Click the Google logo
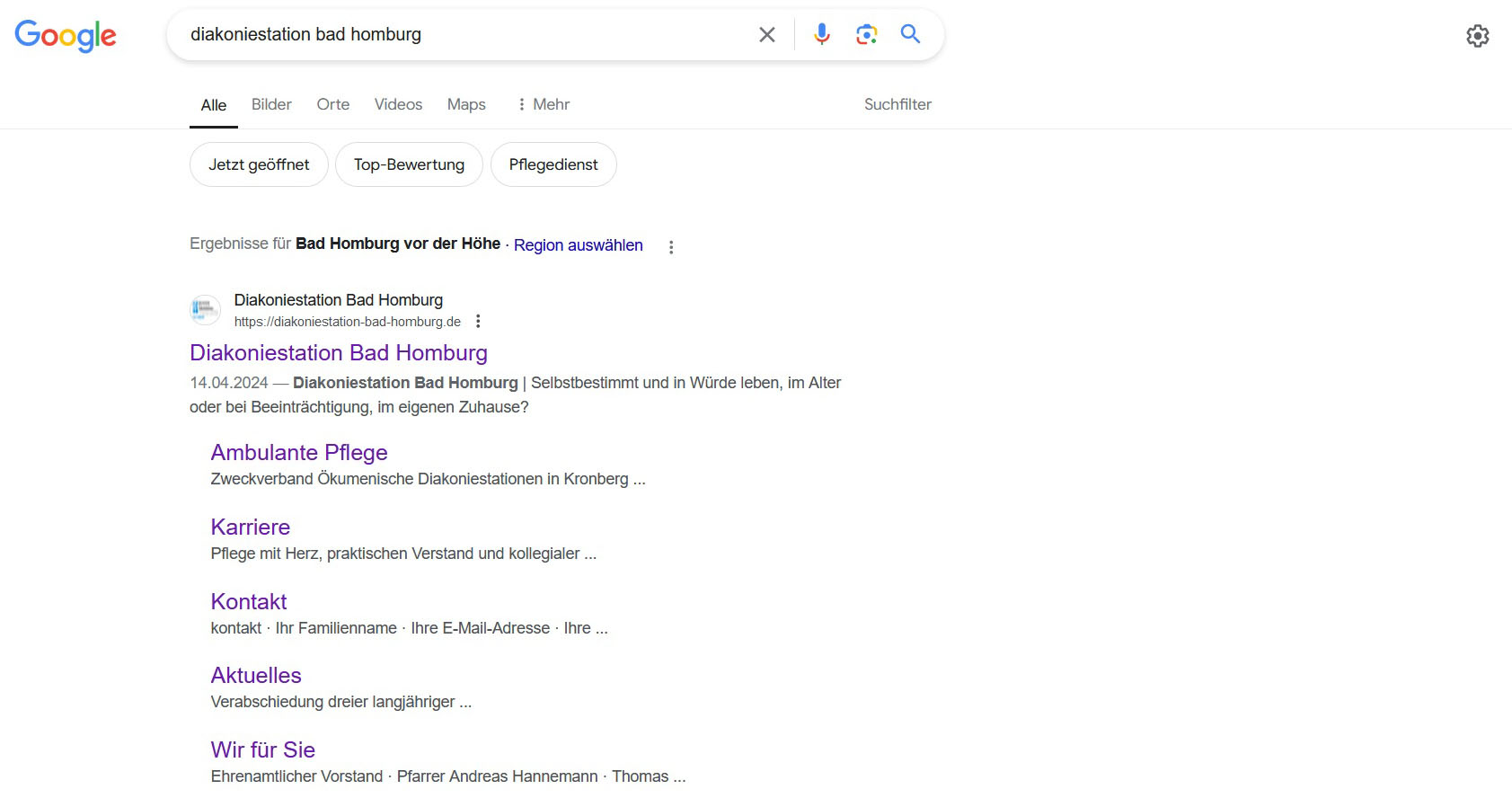Screen dimensions: 1512x798 click(66, 36)
